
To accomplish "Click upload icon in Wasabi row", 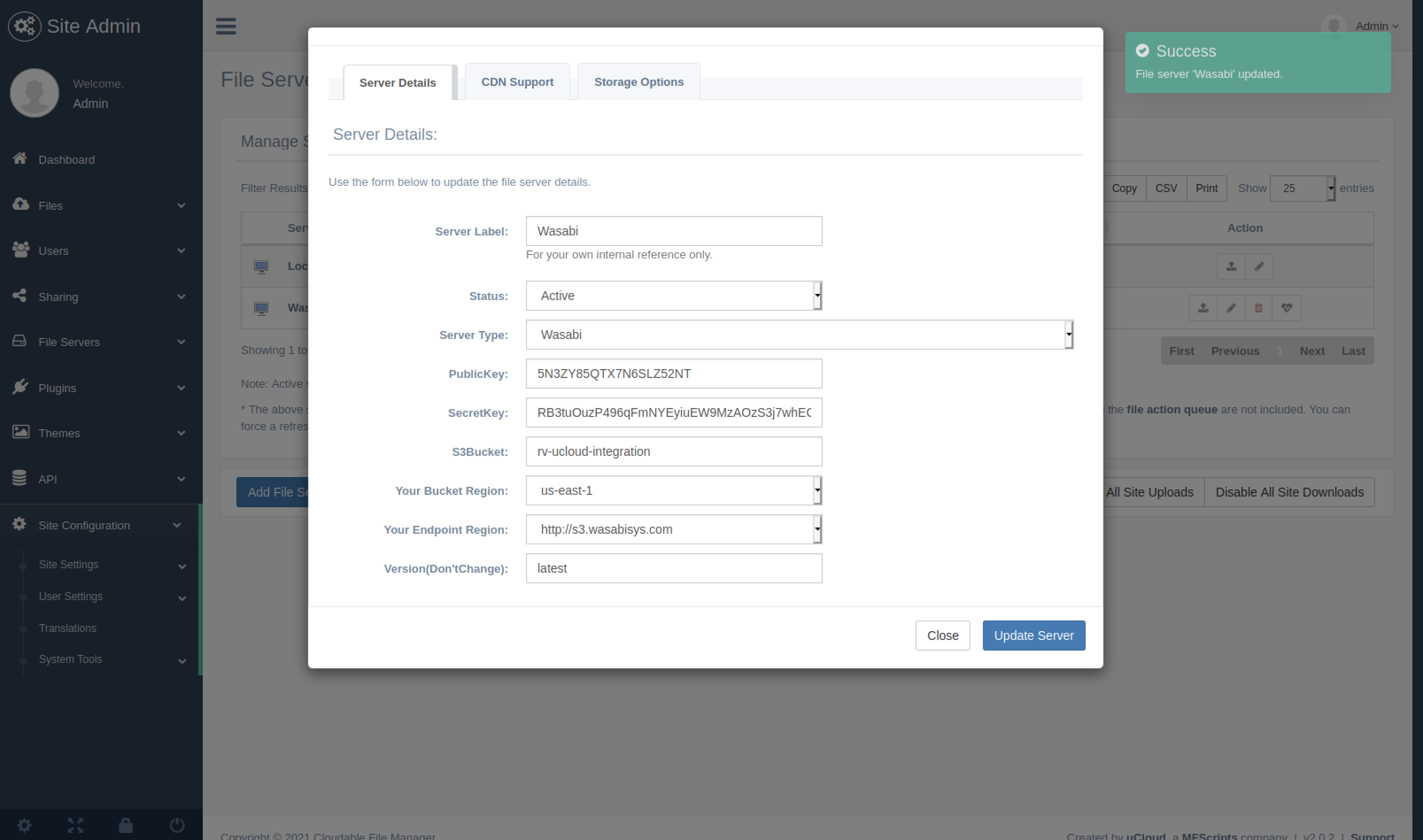I will (x=1203, y=308).
